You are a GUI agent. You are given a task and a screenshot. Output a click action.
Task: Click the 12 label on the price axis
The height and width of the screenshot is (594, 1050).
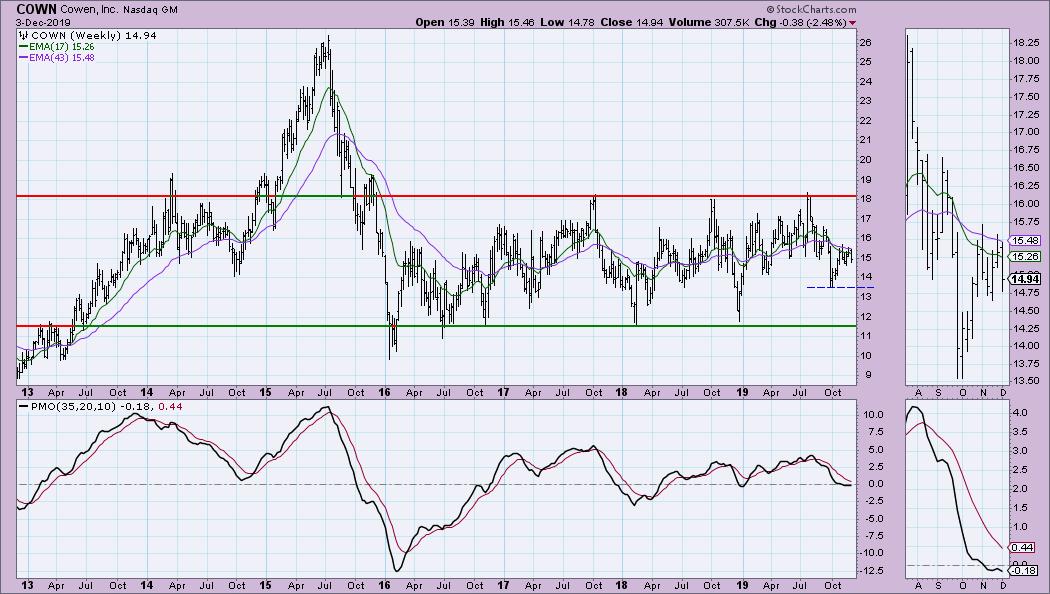pos(865,316)
